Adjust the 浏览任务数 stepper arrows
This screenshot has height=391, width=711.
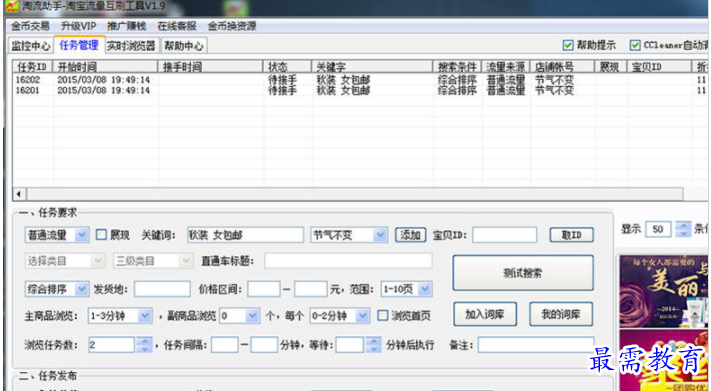coord(144,345)
